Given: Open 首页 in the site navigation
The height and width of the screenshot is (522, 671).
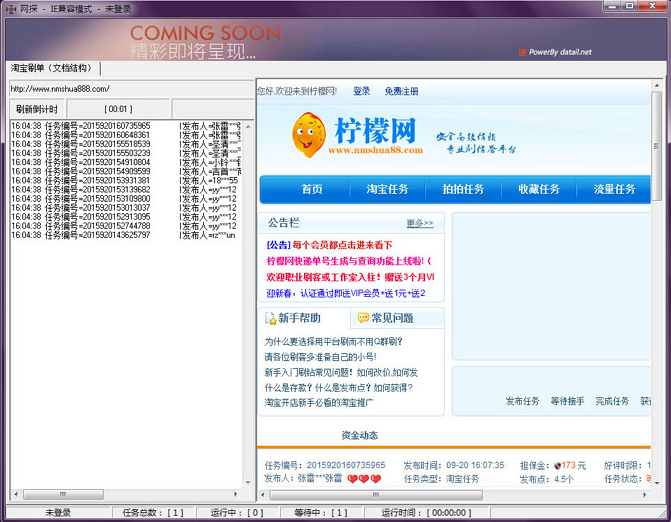Looking at the screenshot, I should click(312, 189).
